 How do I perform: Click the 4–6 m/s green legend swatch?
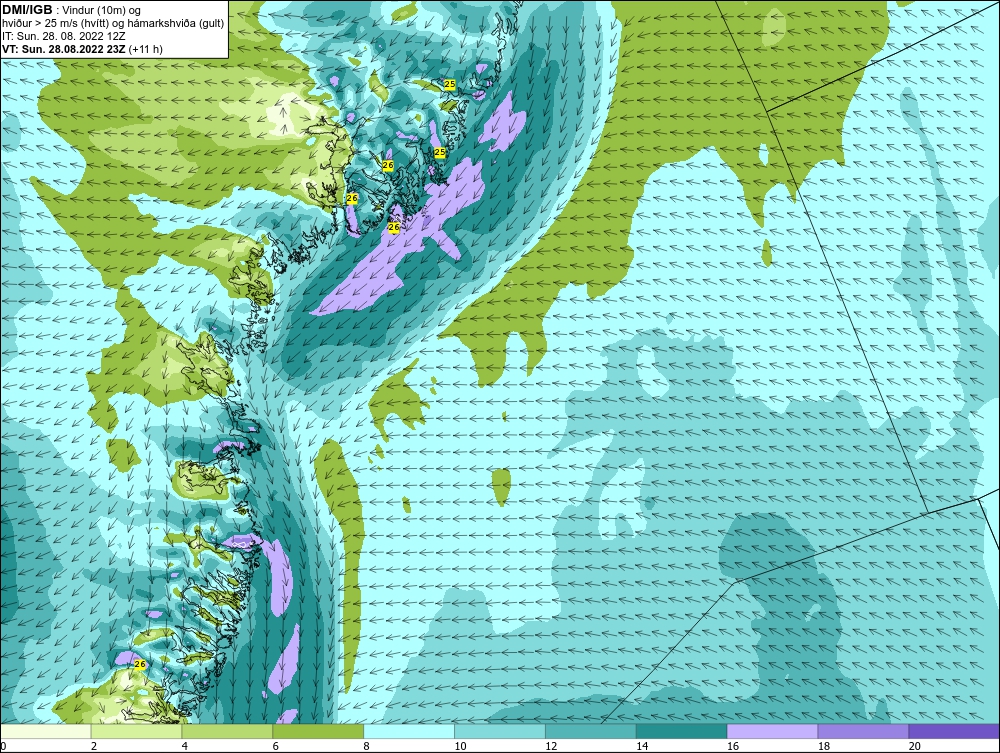[227, 731]
